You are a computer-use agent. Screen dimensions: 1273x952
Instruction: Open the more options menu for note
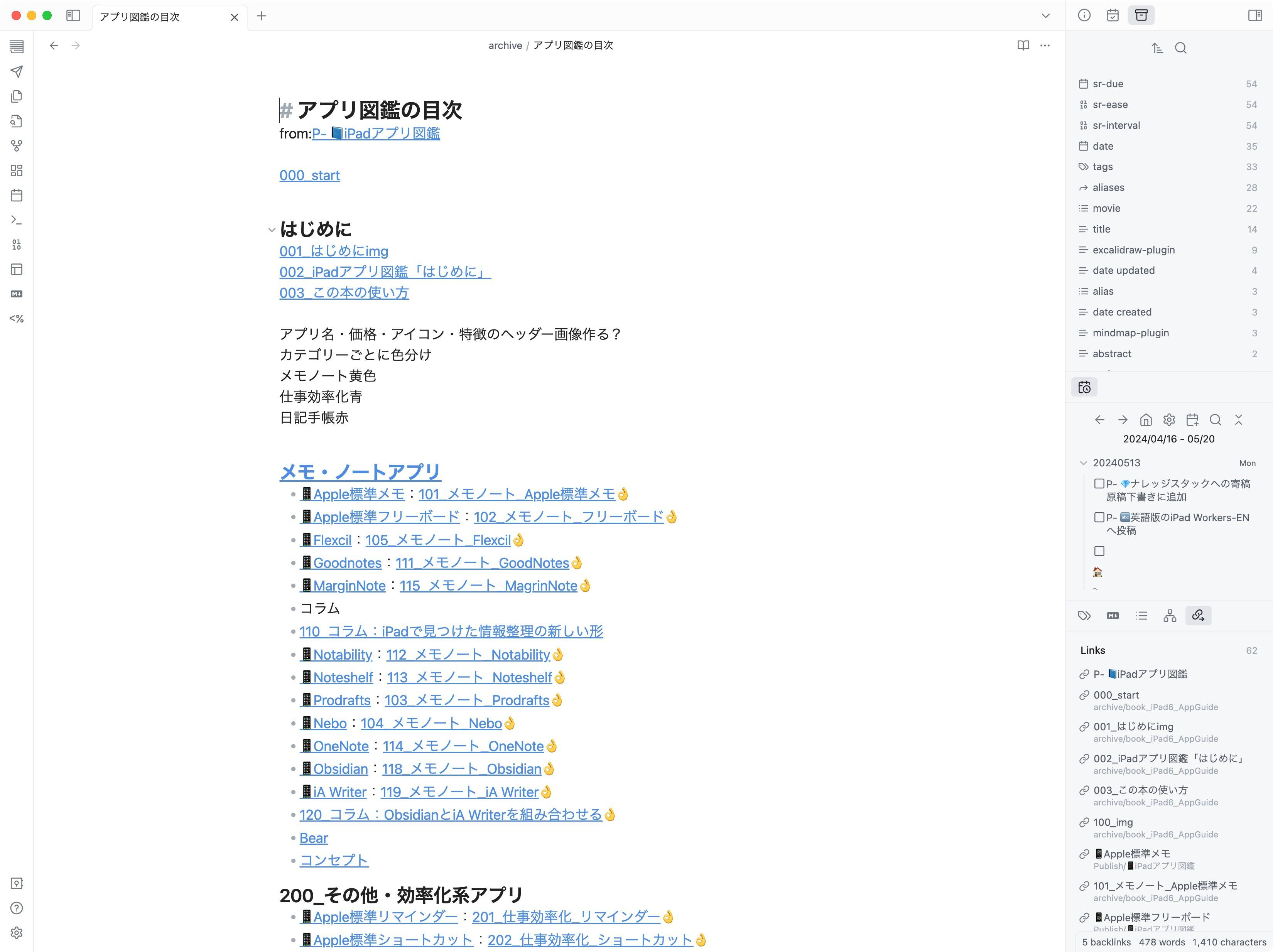[1045, 46]
